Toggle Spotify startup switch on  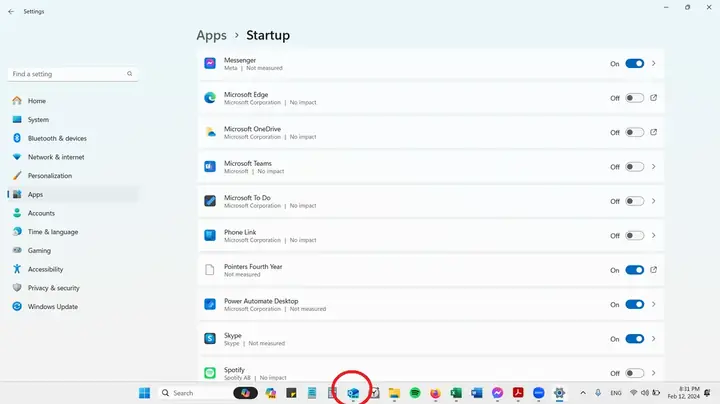(x=635, y=373)
